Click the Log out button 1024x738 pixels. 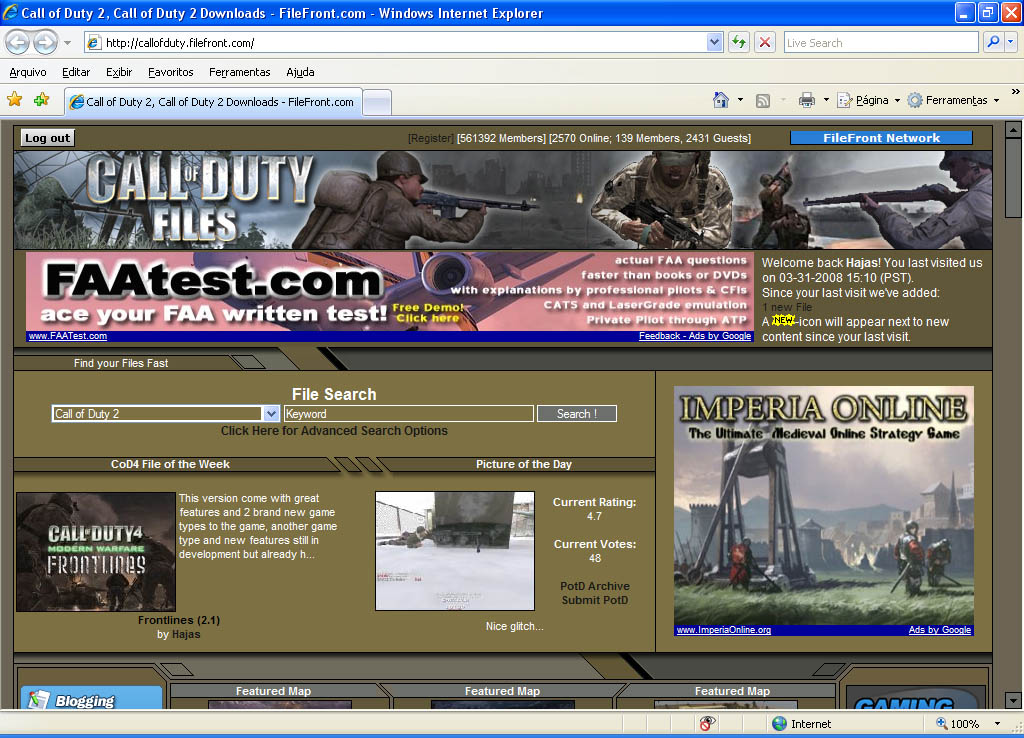pos(47,138)
